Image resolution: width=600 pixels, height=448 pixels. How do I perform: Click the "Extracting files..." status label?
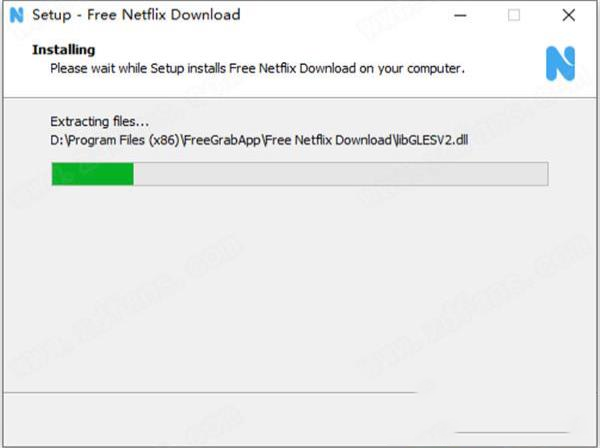(99, 122)
